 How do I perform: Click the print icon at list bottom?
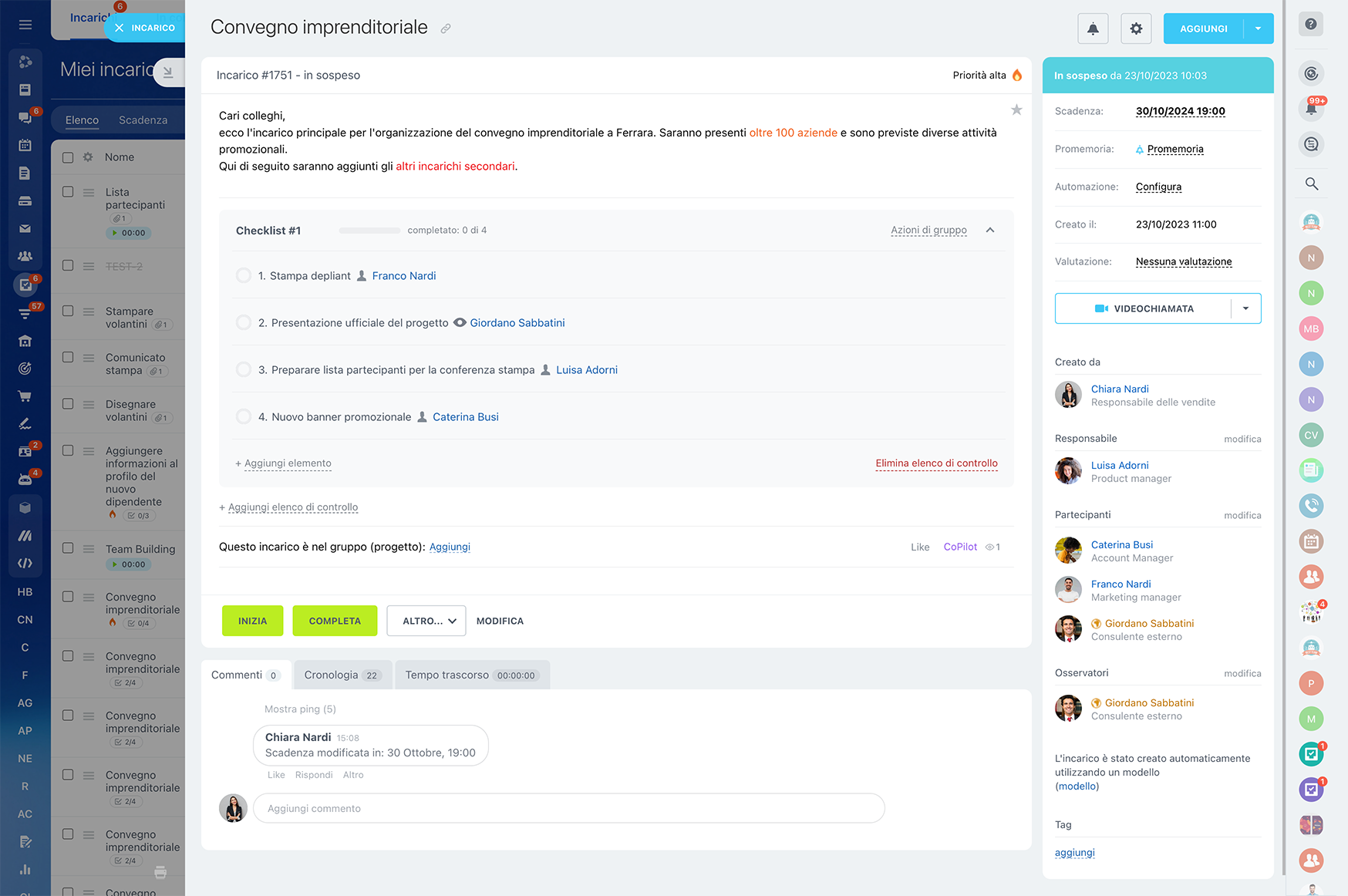click(160, 872)
